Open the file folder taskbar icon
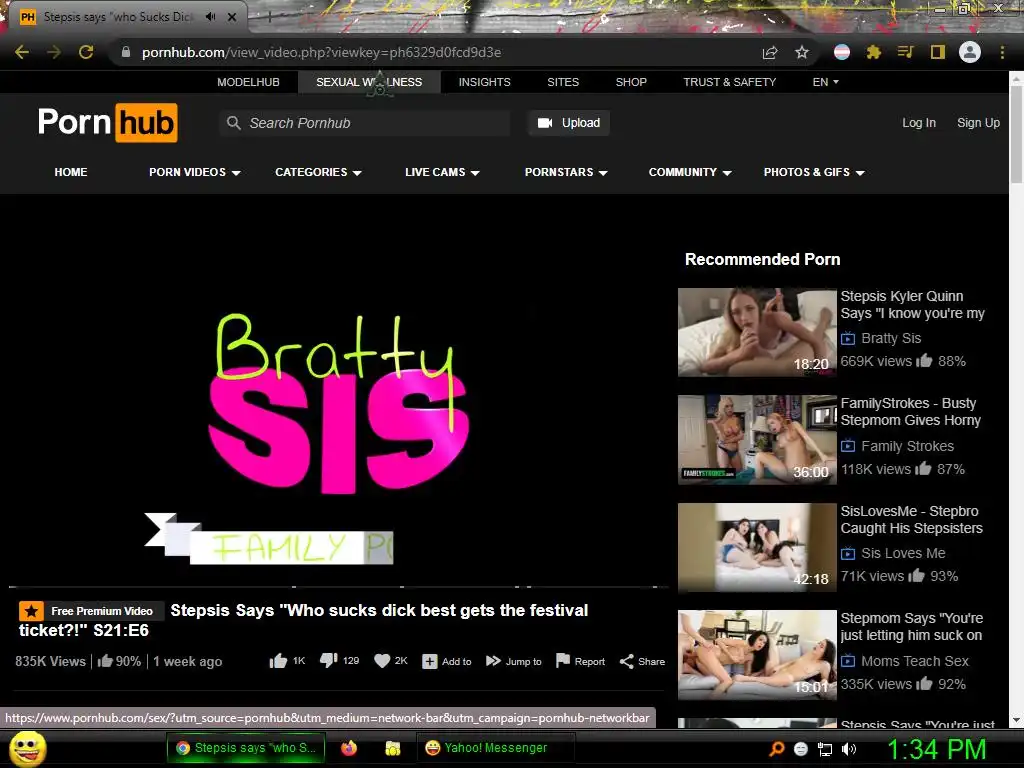The width and height of the screenshot is (1024, 768). coord(392,748)
